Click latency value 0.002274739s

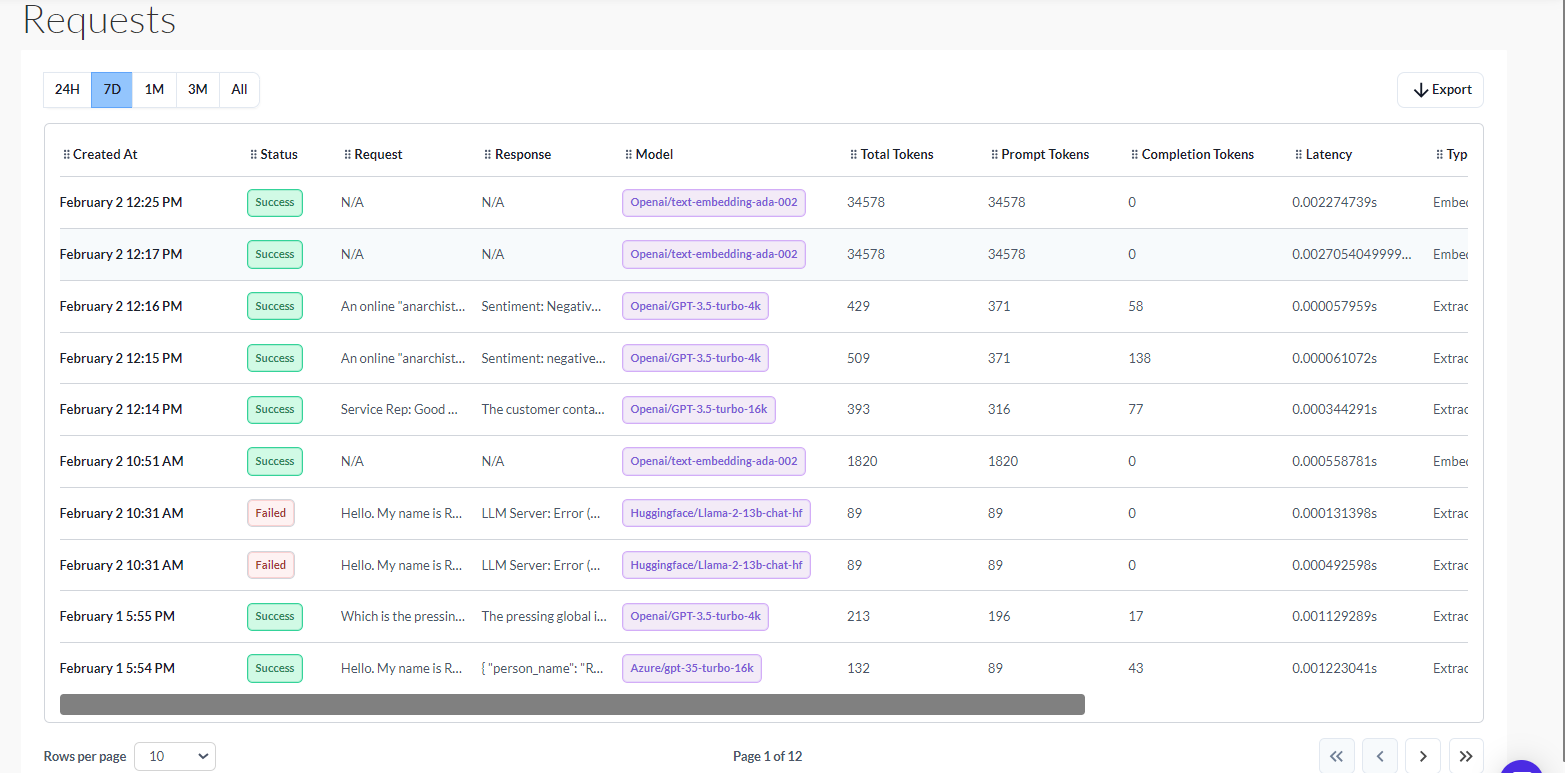point(1335,202)
